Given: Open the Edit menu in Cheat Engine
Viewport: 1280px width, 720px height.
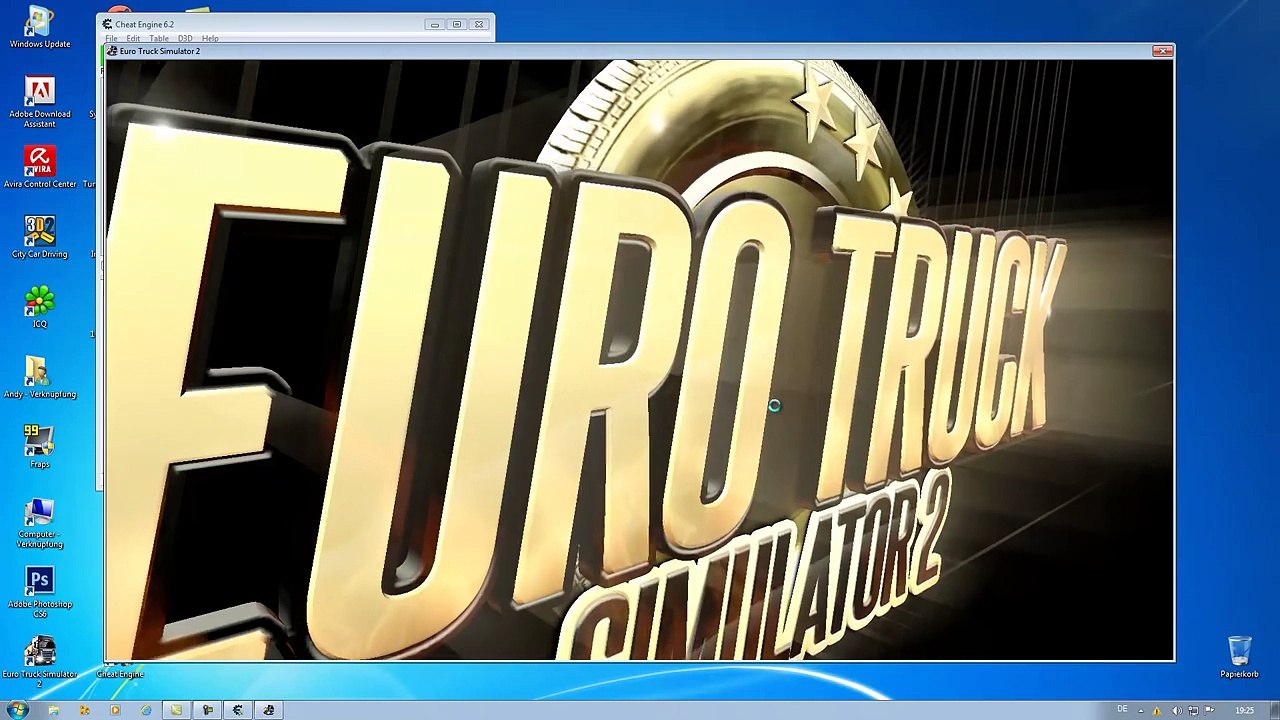Looking at the screenshot, I should (x=133, y=38).
